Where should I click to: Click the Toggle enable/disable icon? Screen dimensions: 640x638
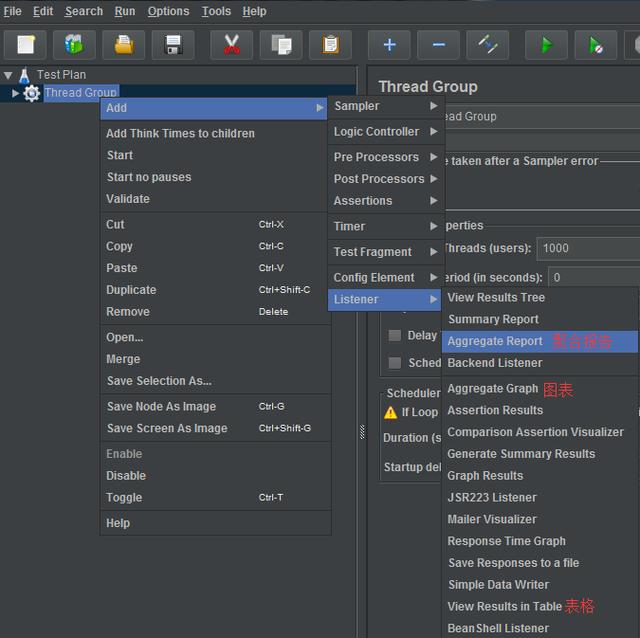point(488,45)
